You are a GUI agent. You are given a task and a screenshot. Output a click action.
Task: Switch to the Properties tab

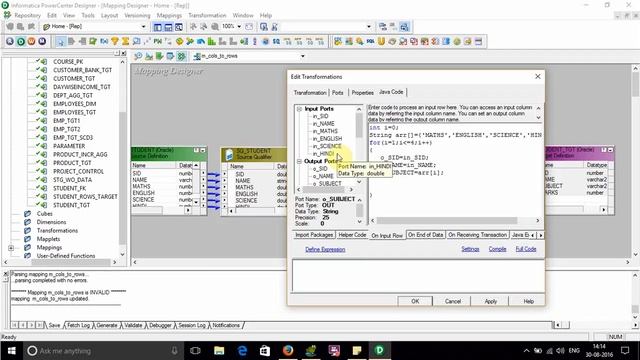click(362, 93)
